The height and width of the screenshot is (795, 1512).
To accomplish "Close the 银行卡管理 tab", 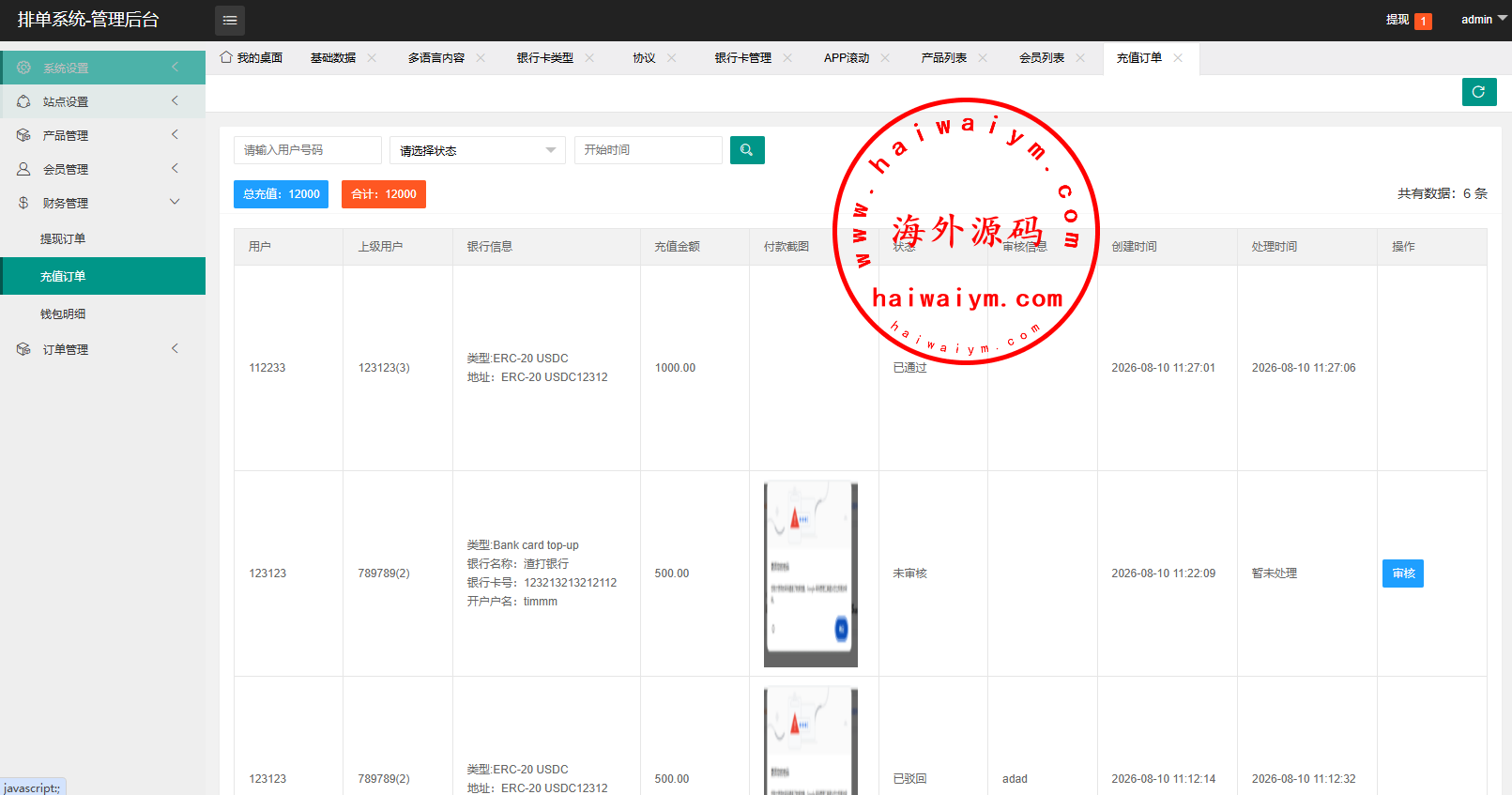I will click(x=787, y=58).
